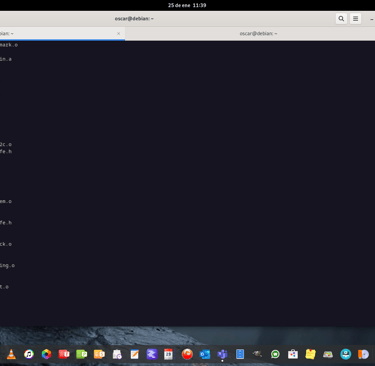Viewport: 375px width, 366px height.
Task: Open the software store bag icon
Action: tap(293, 354)
